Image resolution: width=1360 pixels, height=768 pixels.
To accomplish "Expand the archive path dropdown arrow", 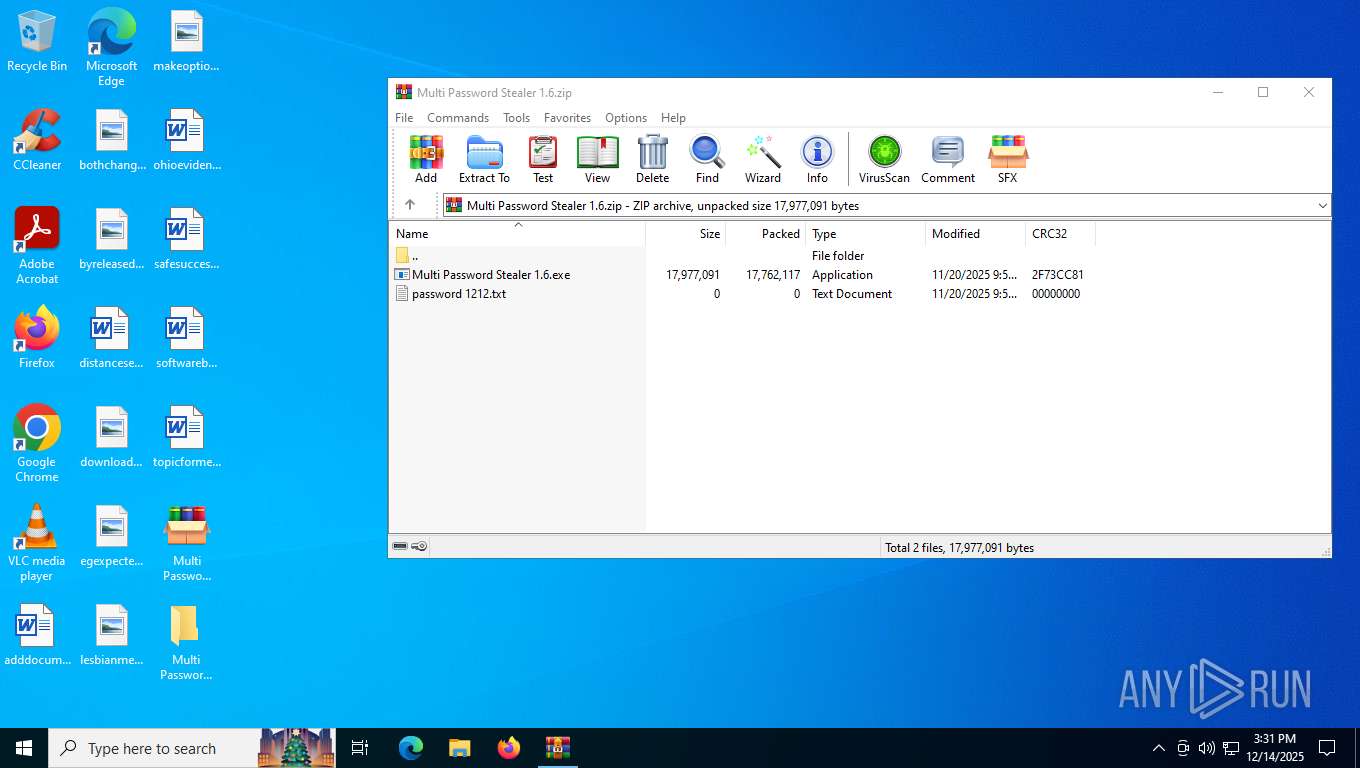I will [x=1322, y=206].
